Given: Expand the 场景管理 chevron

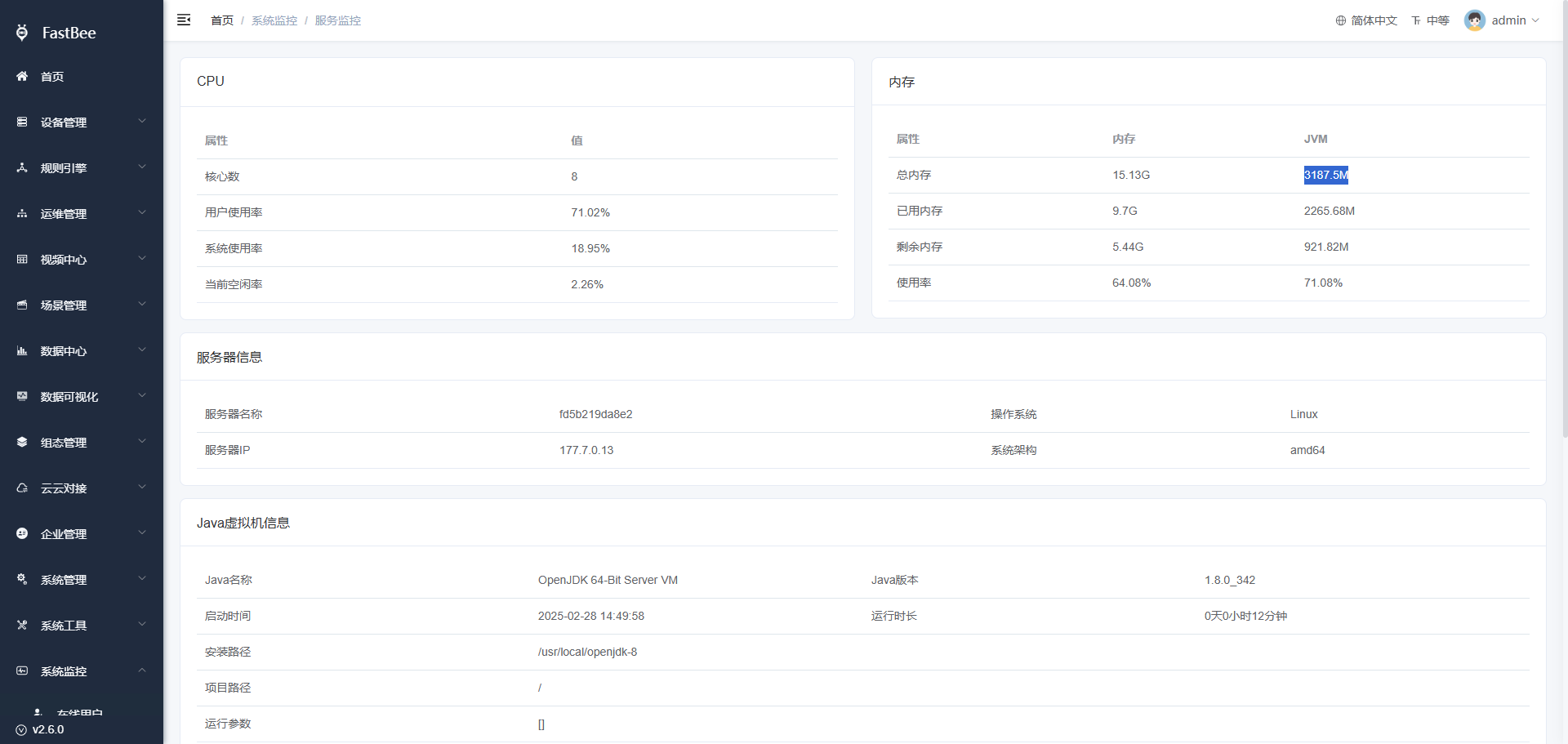Looking at the screenshot, I should (142, 304).
